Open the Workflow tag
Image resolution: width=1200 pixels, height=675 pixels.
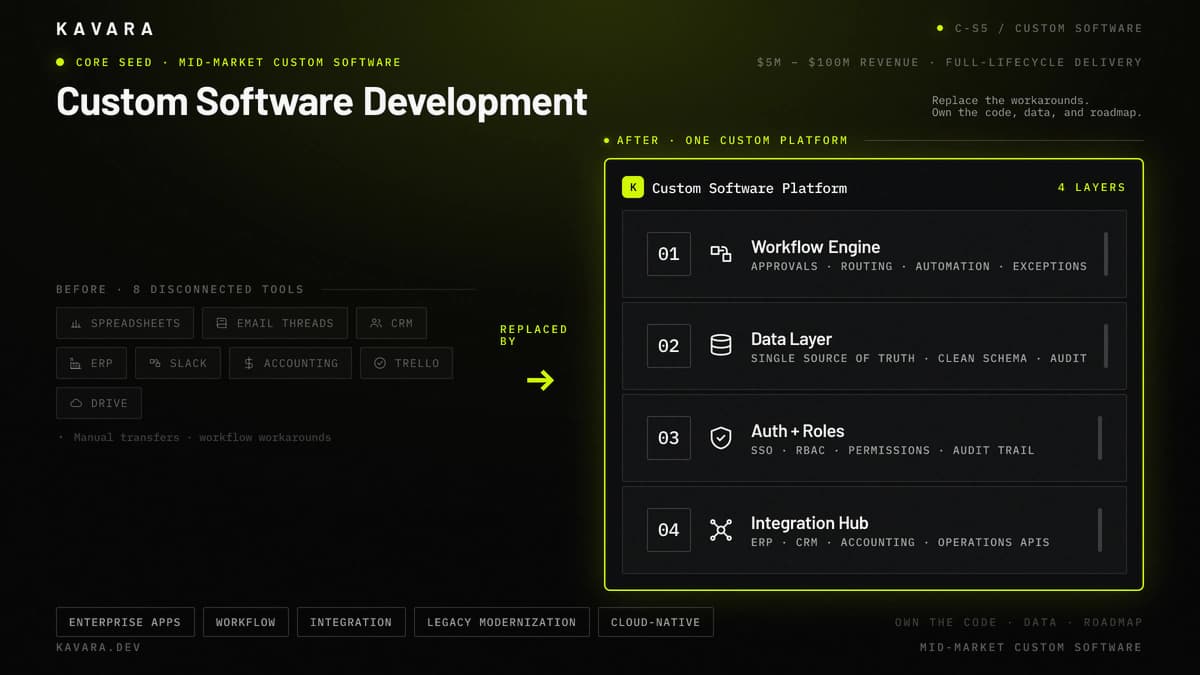[246, 622]
